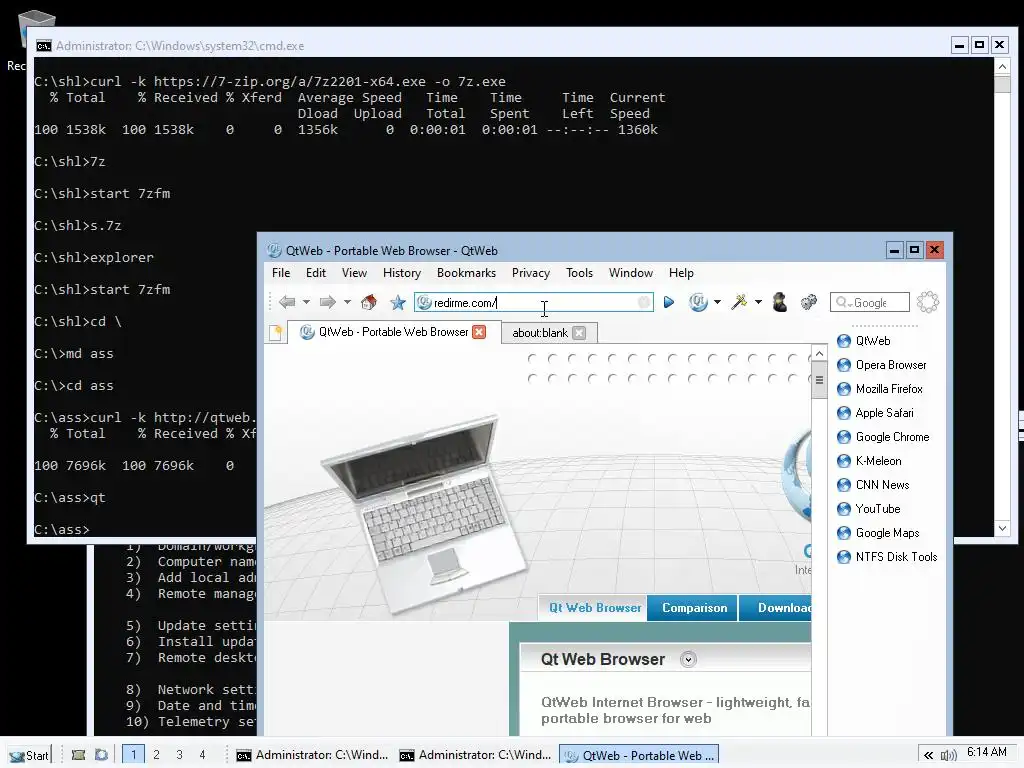The height and width of the screenshot is (768, 1024).
Task: Open the Help menu
Action: tap(681, 273)
